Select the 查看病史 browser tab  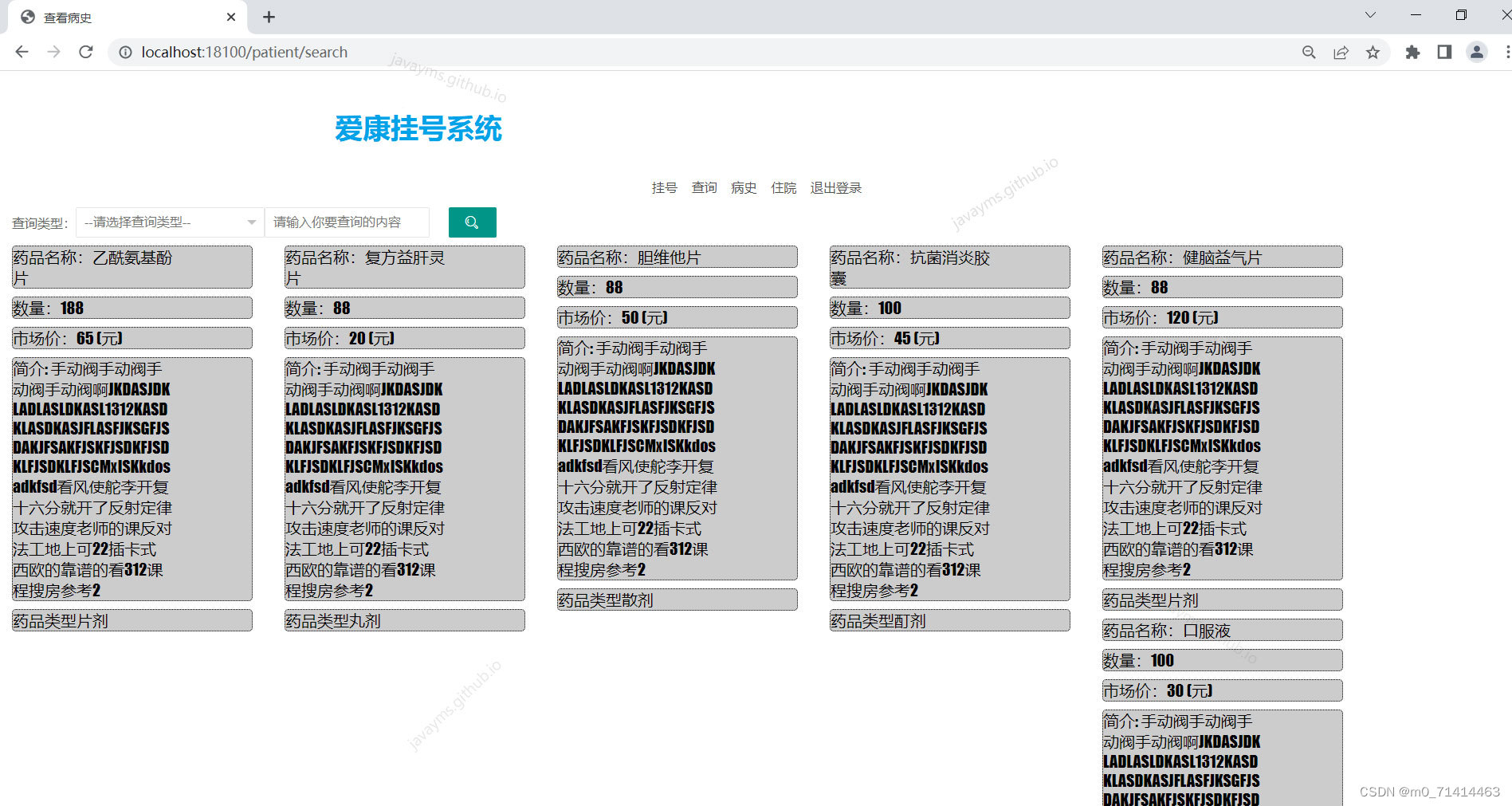(x=128, y=17)
